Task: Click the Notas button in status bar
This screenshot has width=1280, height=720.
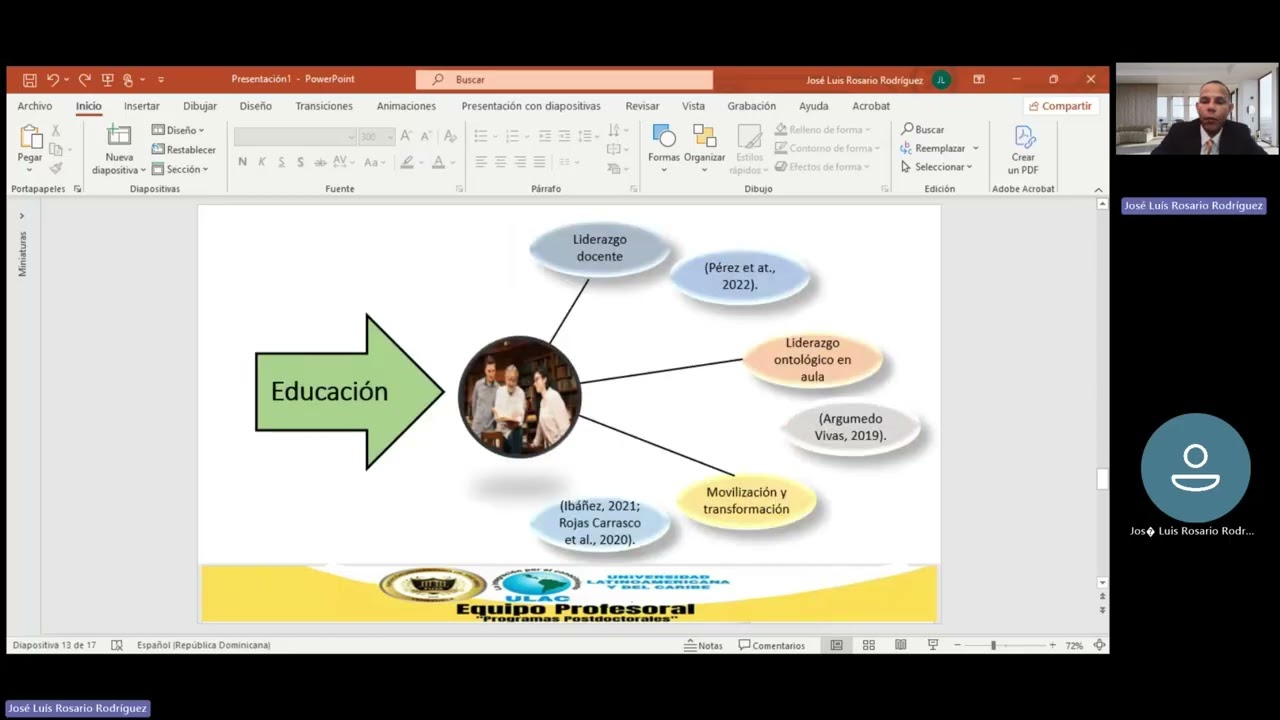Action: (703, 646)
